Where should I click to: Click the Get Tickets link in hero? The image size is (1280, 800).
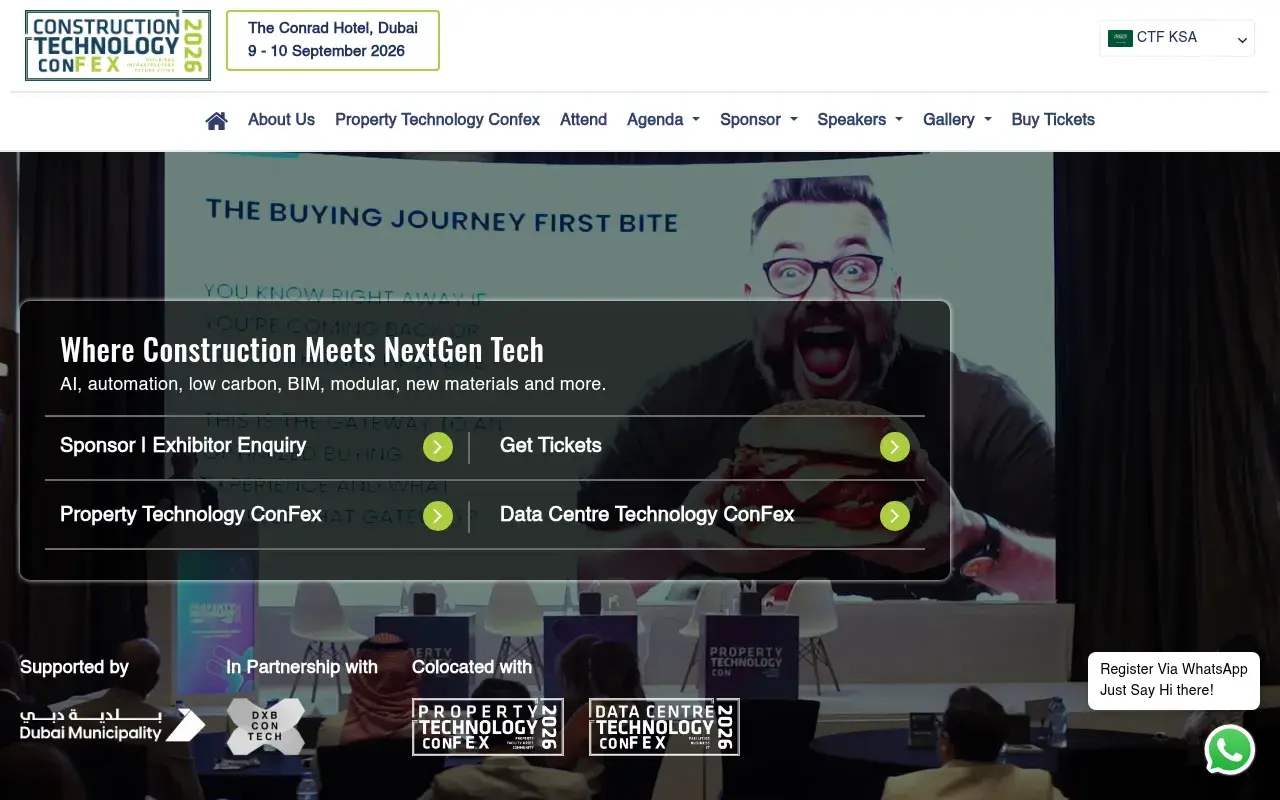551,446
